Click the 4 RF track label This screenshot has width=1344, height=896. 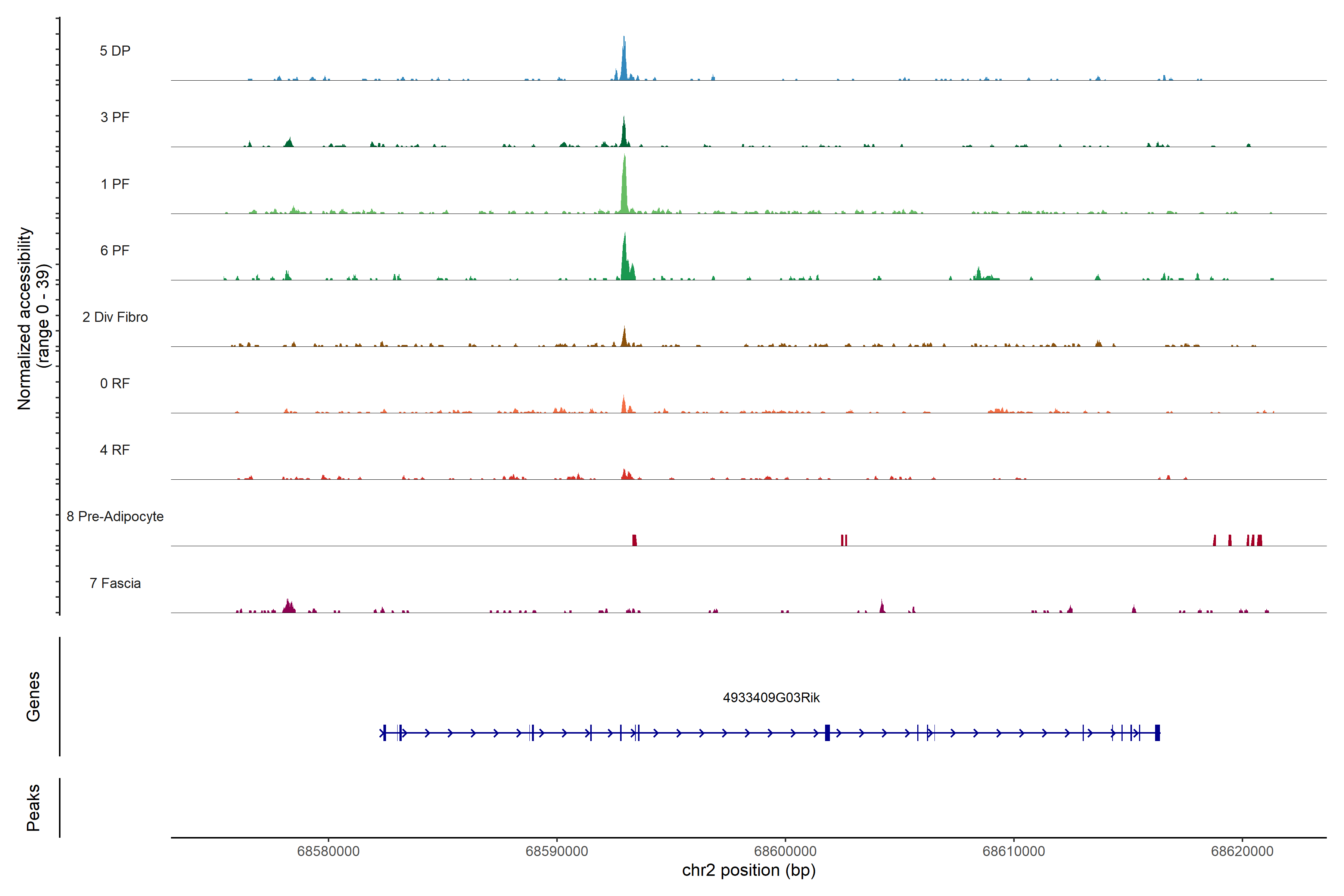(115, 450)
